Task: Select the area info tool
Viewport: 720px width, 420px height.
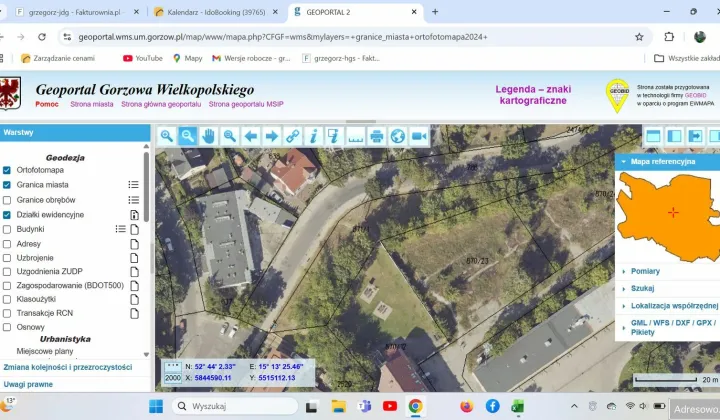Action: pos(334,136)
